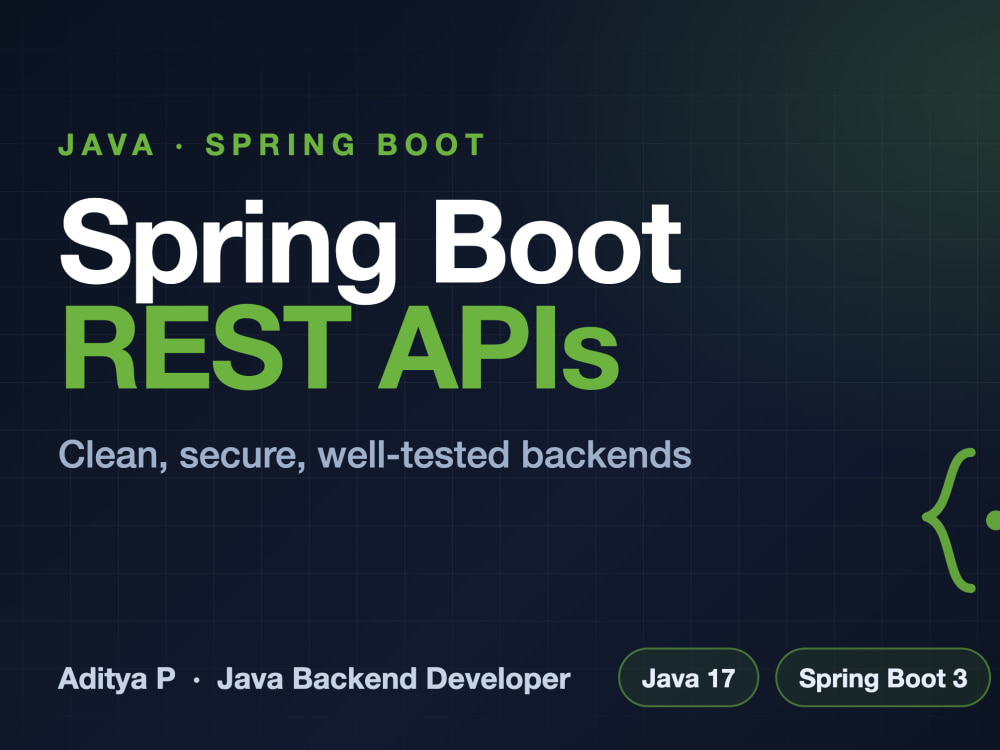Click the white 'Spring Boot' headline

[x=371, y=249]
